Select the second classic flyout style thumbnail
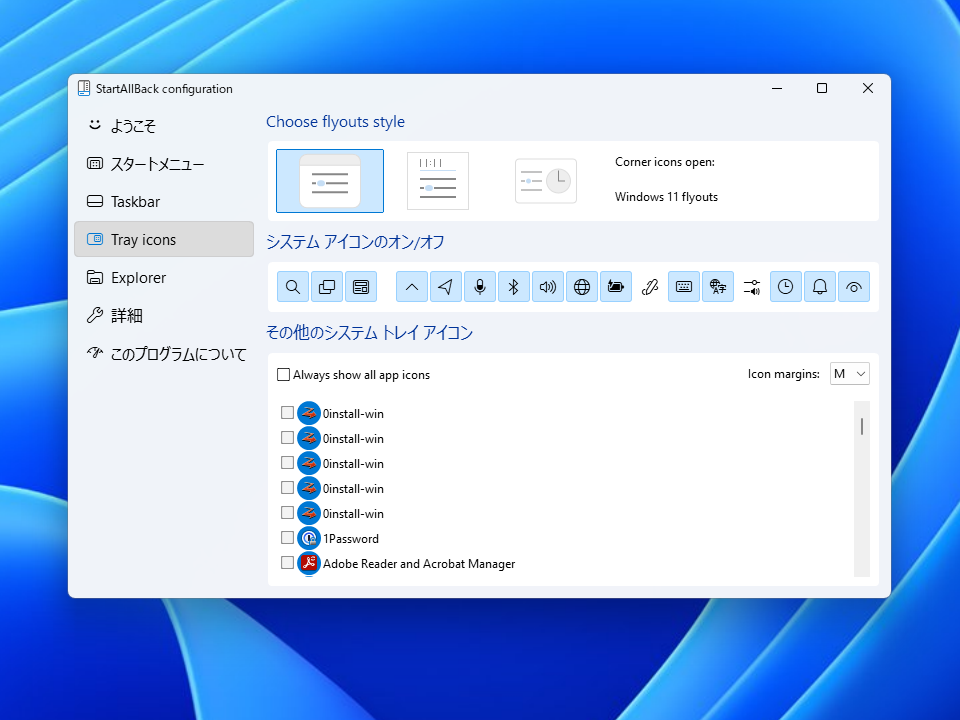The image size is (960, 720). click(x=438, y=181)
